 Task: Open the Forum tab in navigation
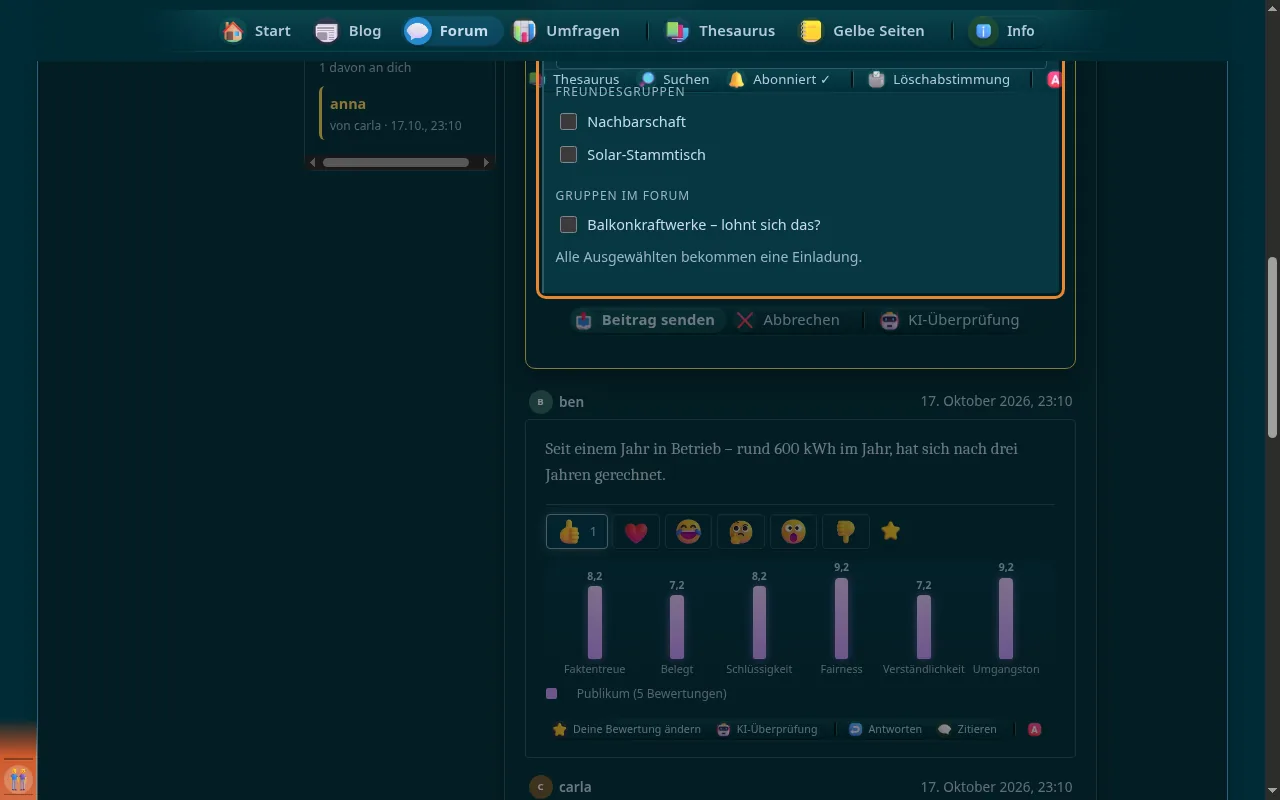tap(447, 31)
